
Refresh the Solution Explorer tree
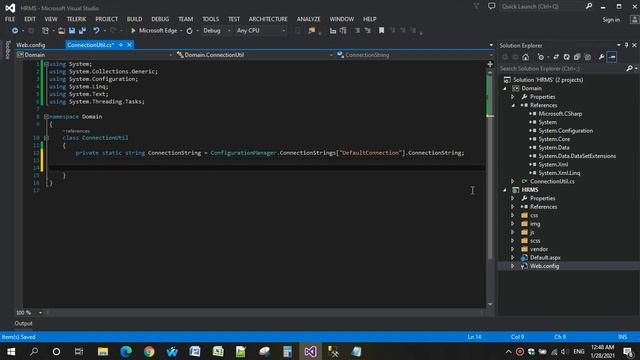567,57
